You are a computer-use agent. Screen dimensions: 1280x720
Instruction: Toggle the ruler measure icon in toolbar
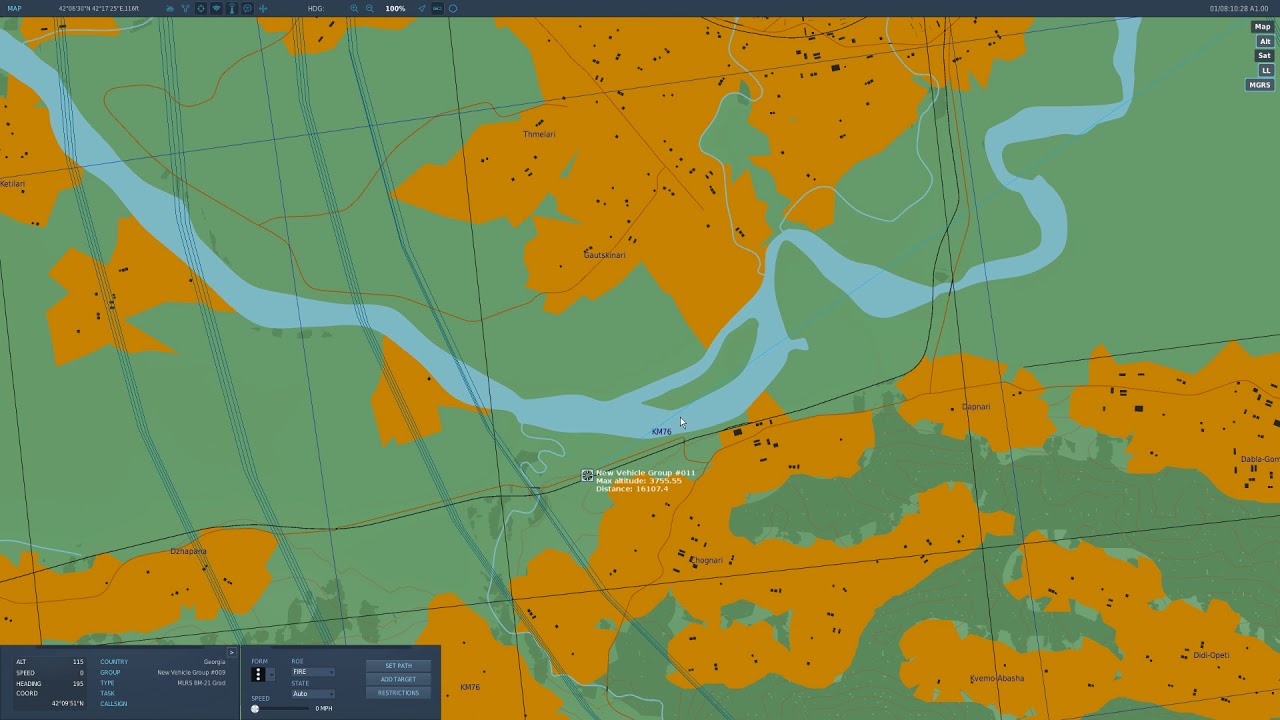pyautogui.click(x=438, y=8)
